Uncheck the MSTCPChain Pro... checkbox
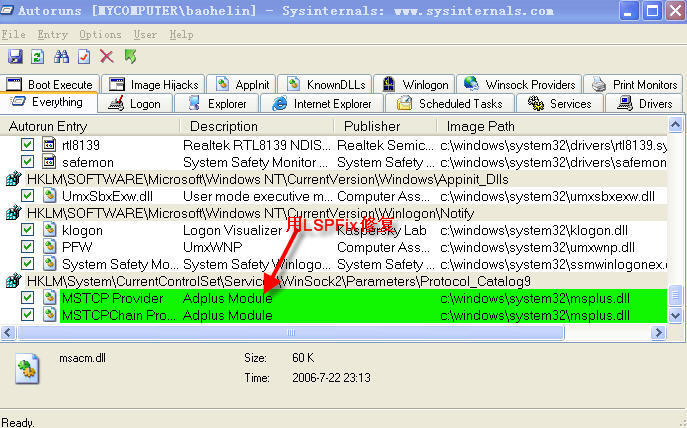The image size is (687, 428). 27,315
